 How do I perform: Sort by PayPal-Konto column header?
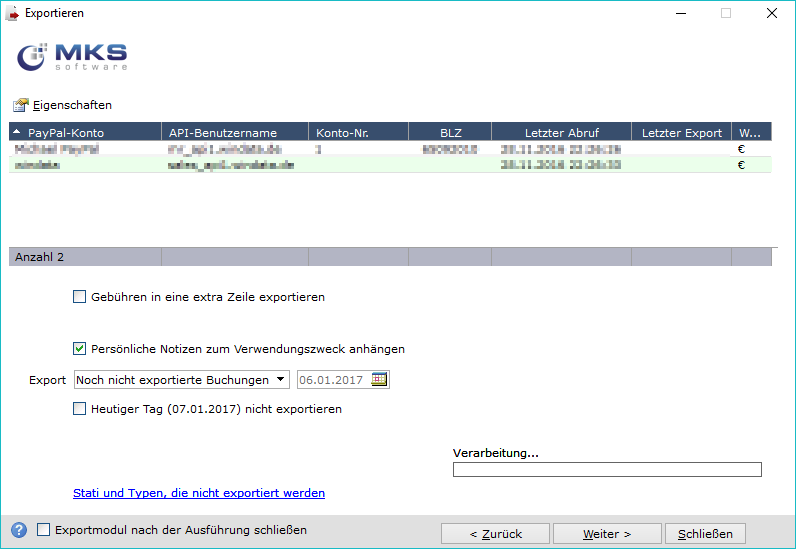click(x=85, y=132)
